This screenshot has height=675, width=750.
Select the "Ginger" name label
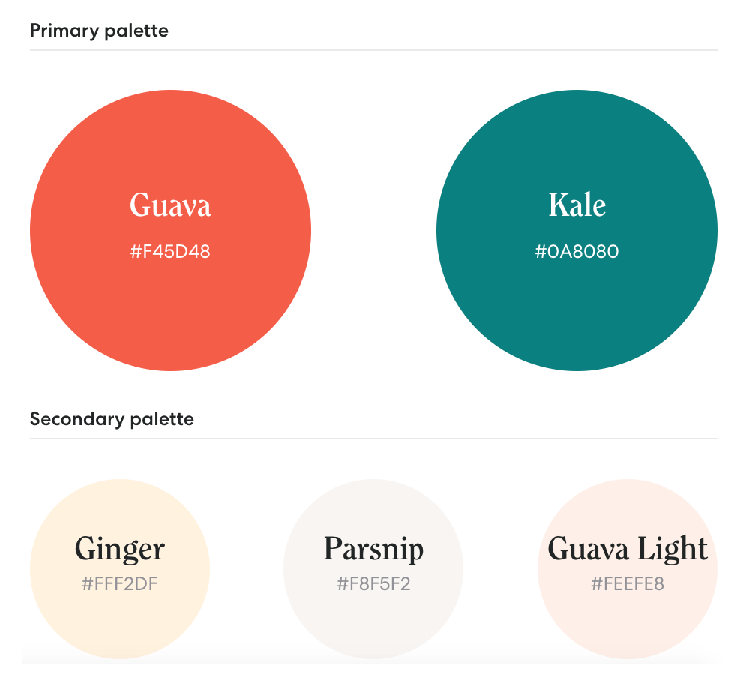coord(120,549)
